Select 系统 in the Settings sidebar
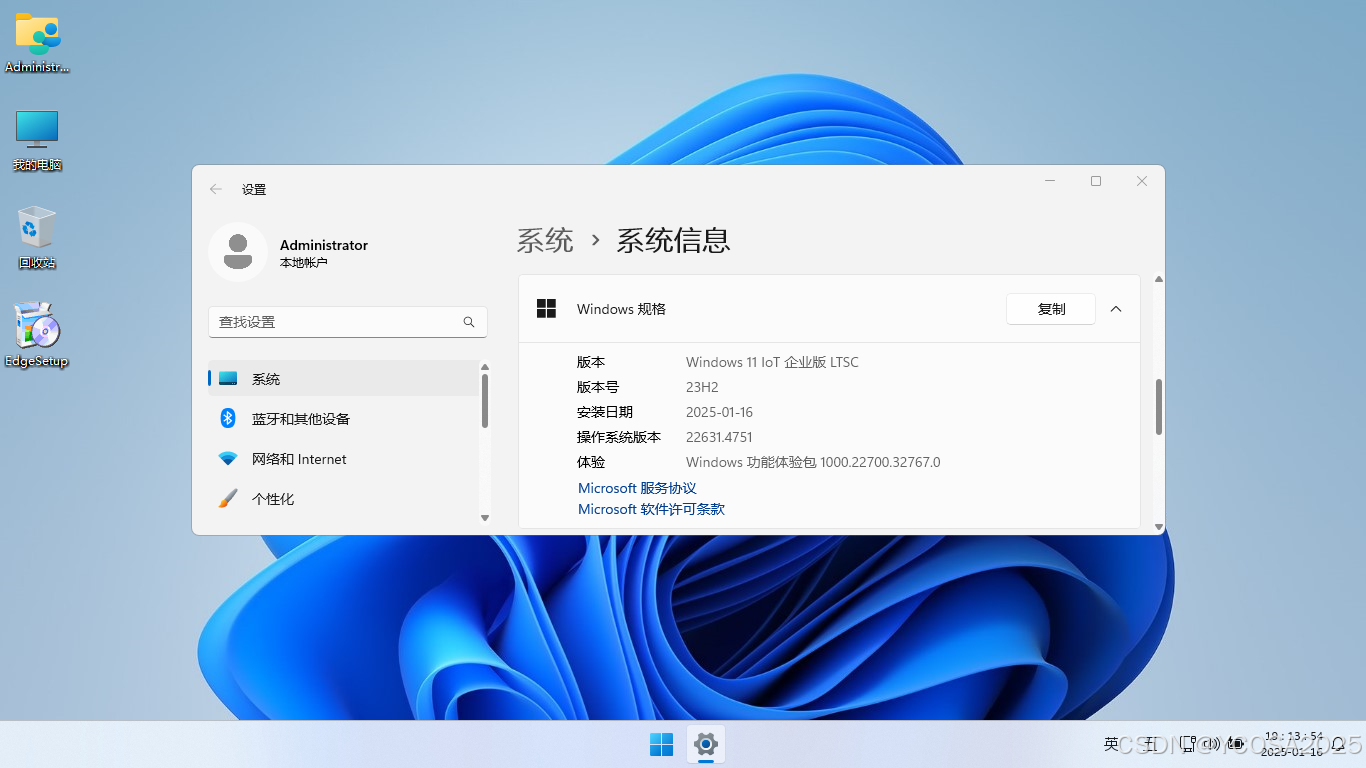Viewport: 1366px width, 768px height. tap(343, 379)
